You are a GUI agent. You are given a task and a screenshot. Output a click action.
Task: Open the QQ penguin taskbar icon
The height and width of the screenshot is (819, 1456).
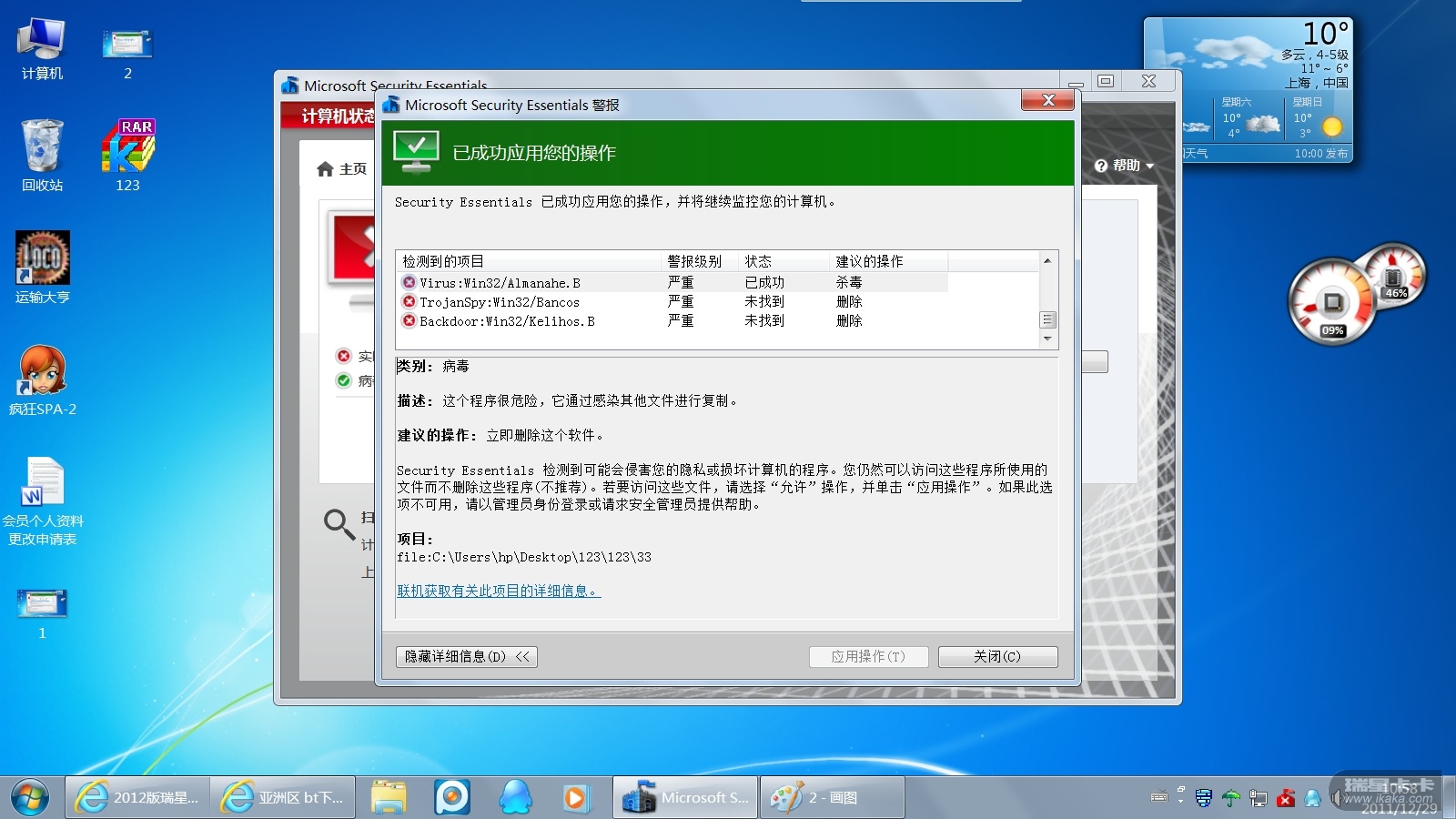pyautogui.click(x=516, y=797)
